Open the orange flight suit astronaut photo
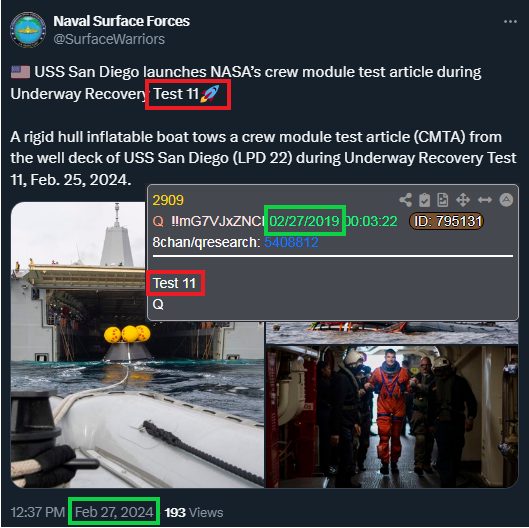This screenshot has height=528, width=529. coord(392,417)
